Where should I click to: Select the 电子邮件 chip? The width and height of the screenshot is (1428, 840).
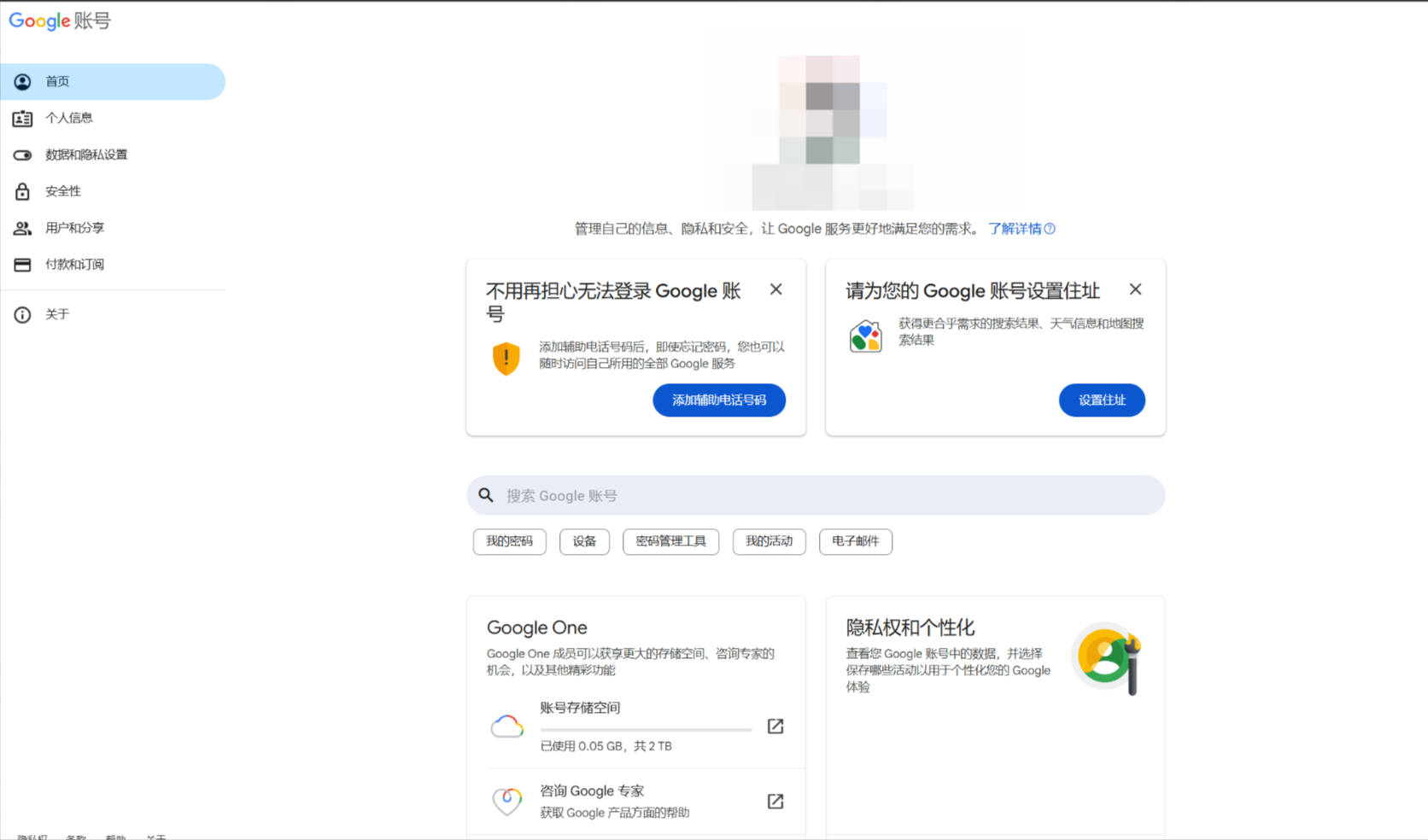[x=856, y=541]
